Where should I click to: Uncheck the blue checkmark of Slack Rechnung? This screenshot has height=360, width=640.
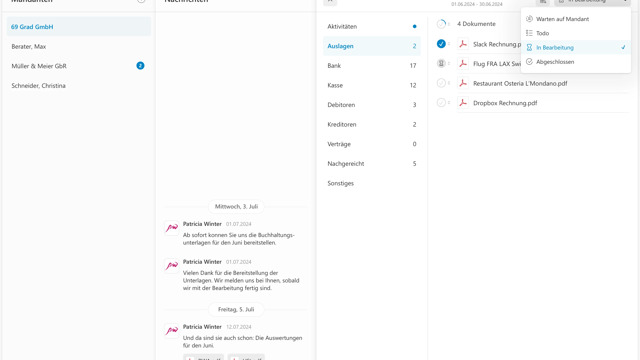(441, 44)
